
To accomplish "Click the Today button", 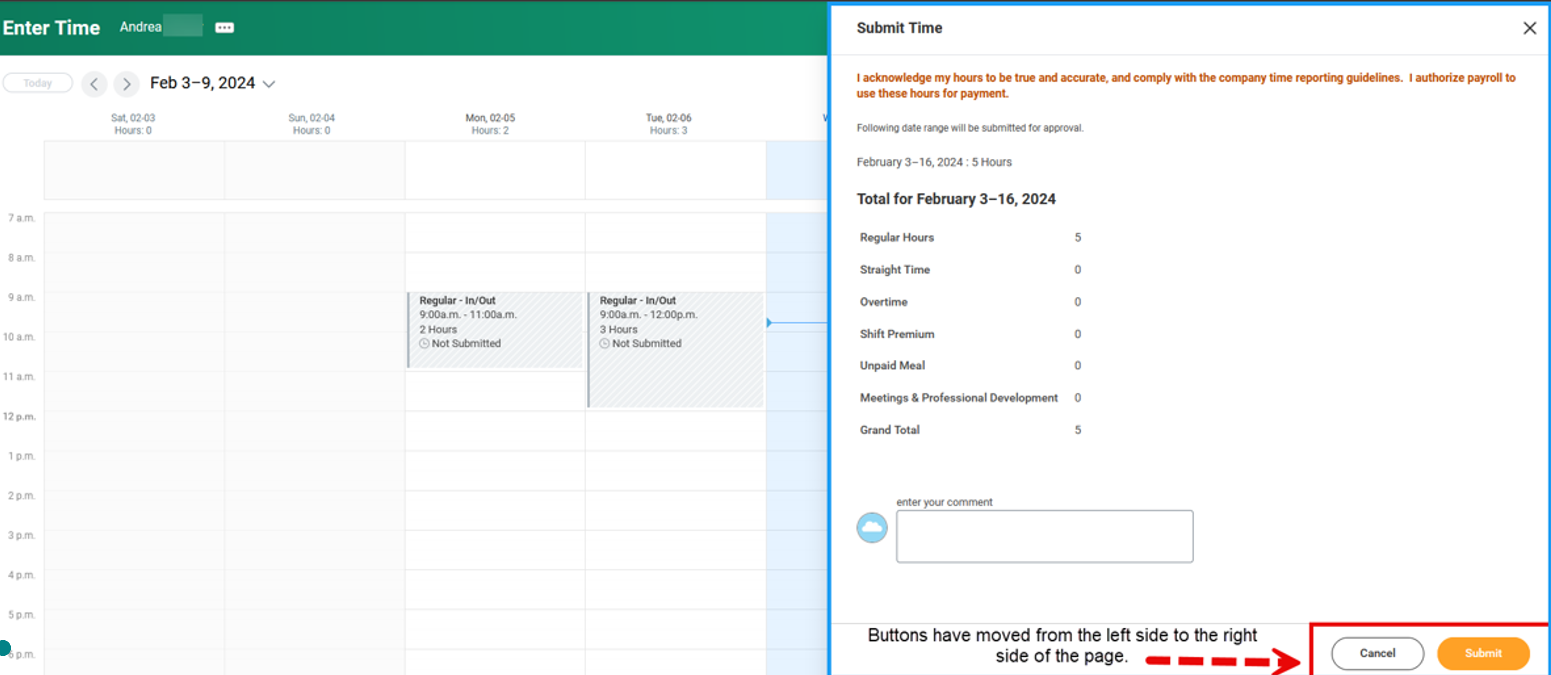I will point(37,82).
